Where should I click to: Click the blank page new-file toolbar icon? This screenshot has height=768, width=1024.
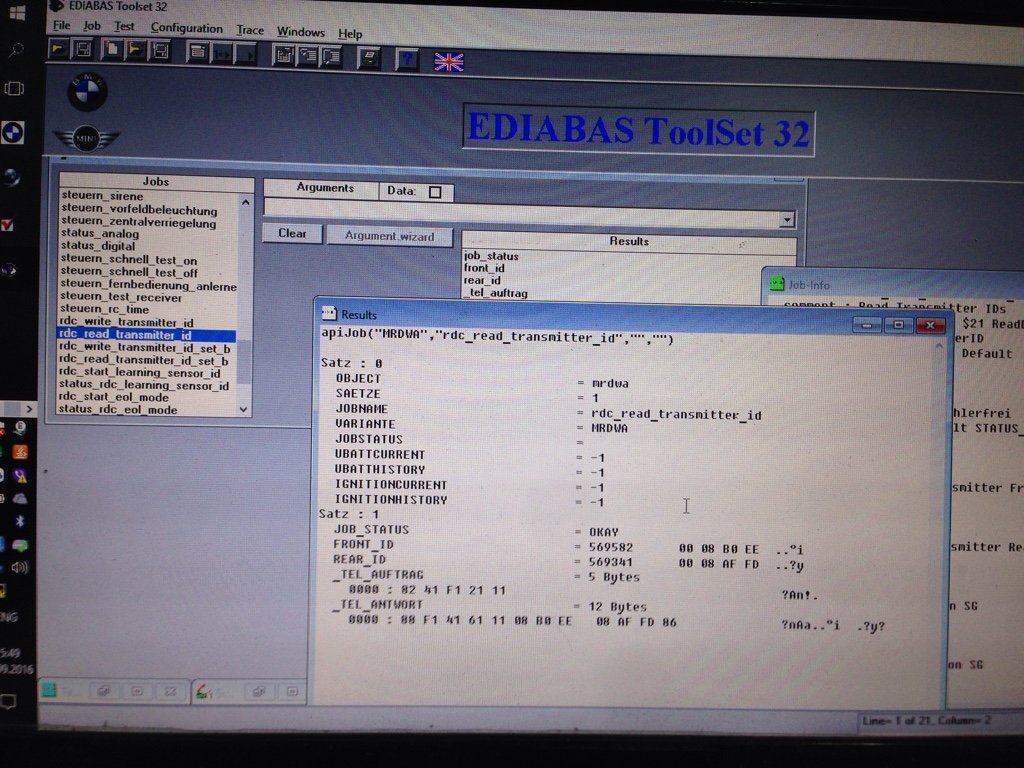tap(112, 50)
